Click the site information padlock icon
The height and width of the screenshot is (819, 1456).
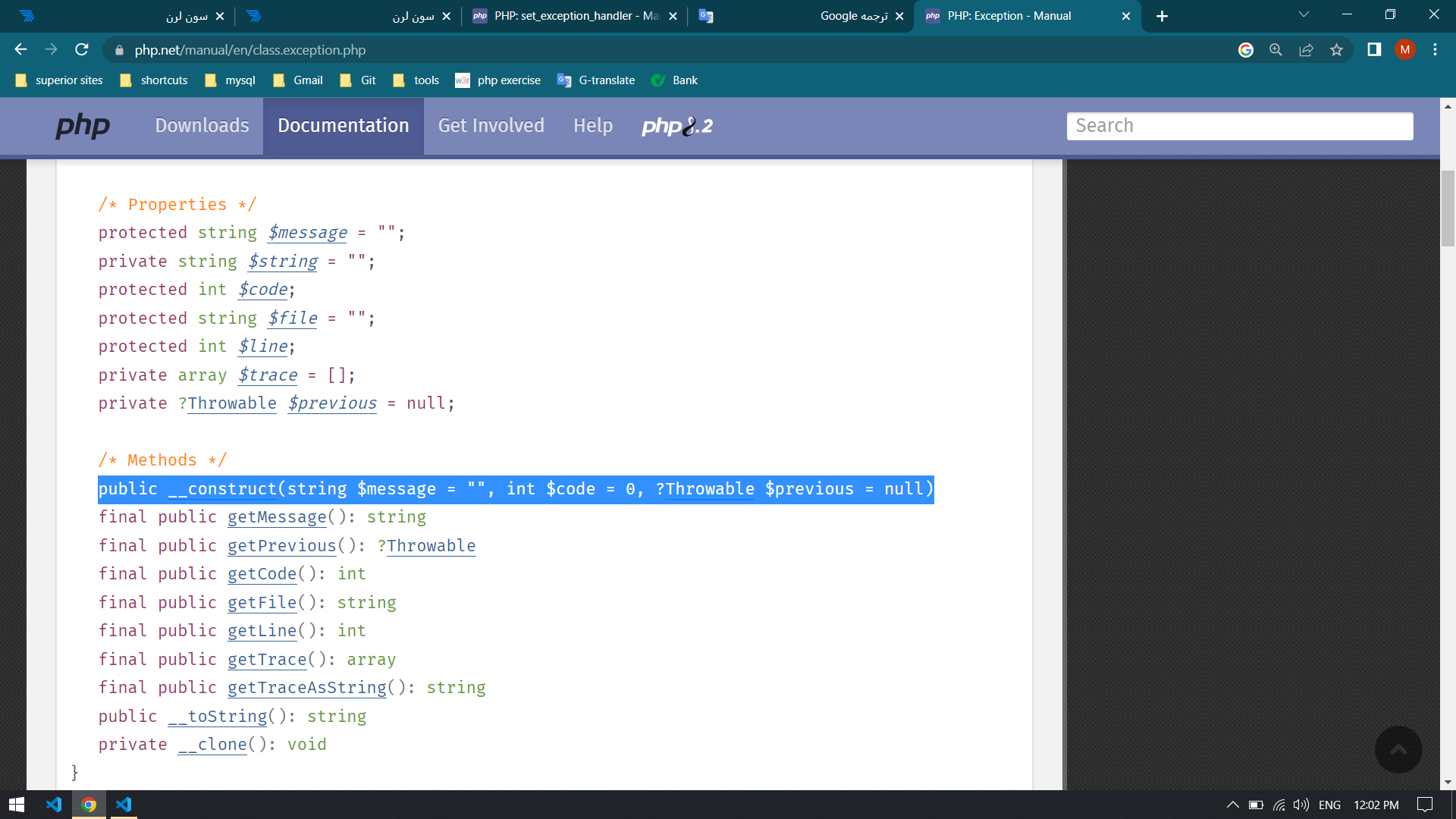(x=119, y=50)
